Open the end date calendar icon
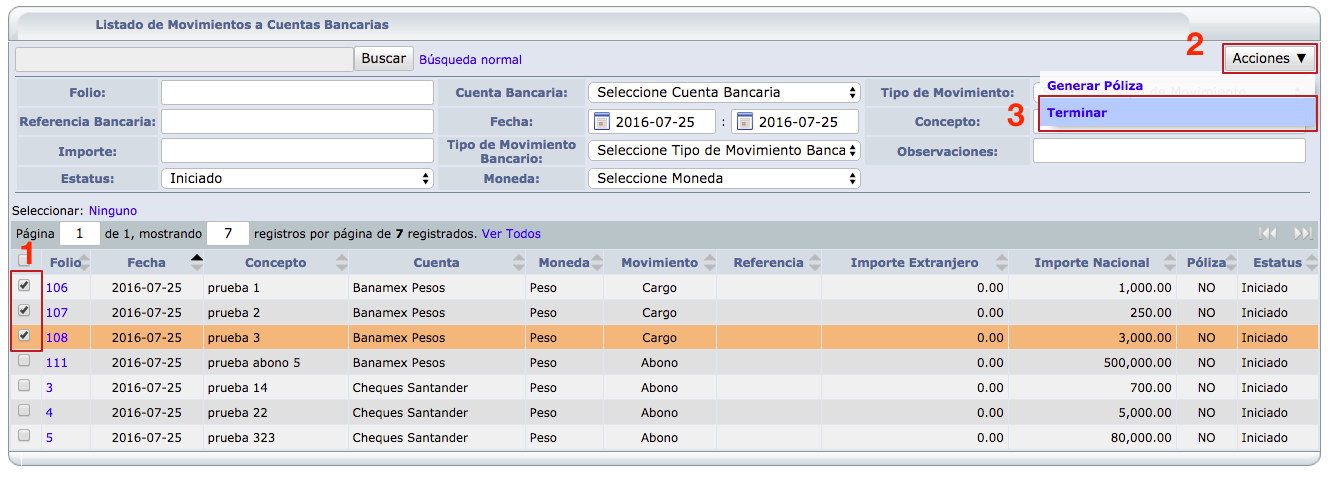The width and height of the screenshot is (1333, 477). pos(744,122)
